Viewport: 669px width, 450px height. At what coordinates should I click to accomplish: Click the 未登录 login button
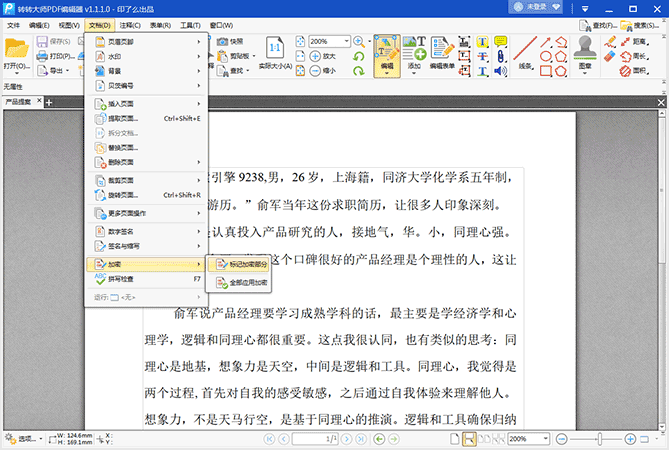click(x=535, y=7)
